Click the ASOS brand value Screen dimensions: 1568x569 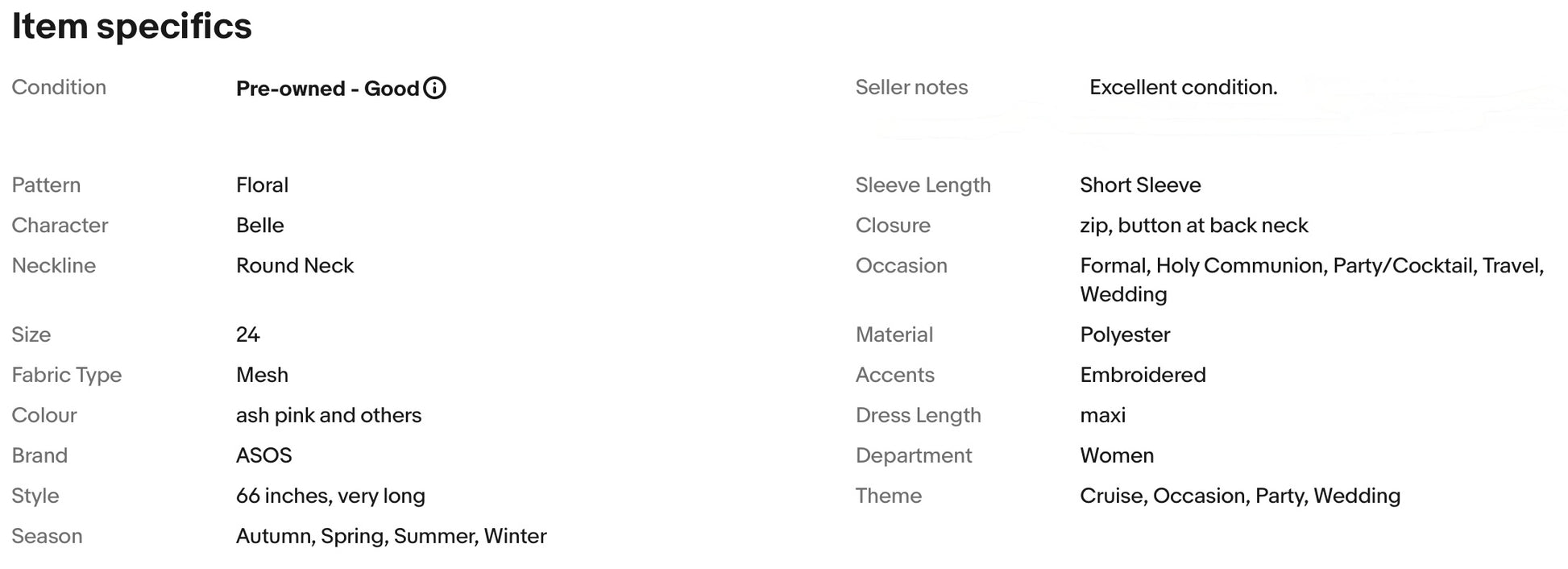tap(263, 455)
